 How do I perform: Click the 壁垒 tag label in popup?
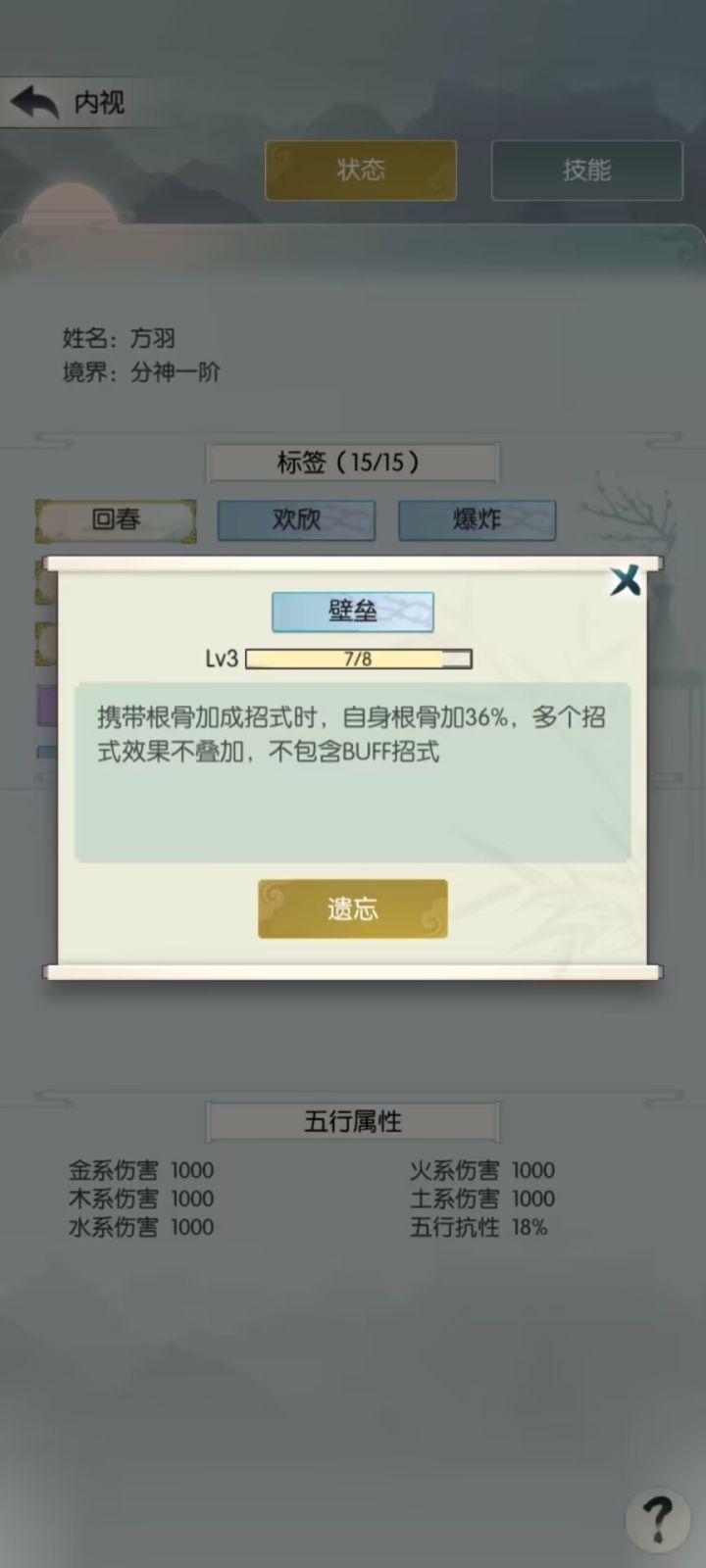click(353, 612)
